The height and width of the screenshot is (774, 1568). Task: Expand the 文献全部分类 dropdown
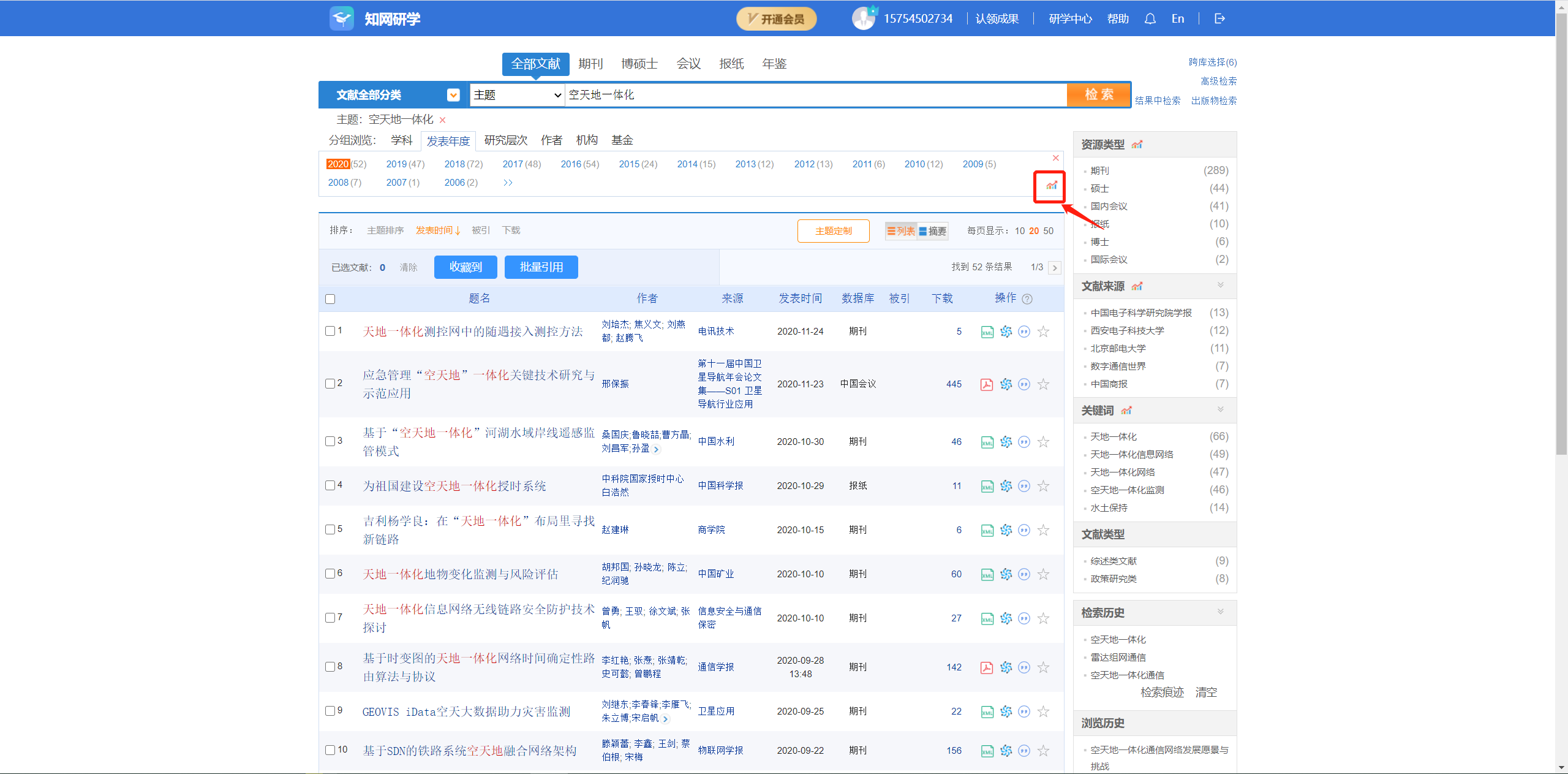(453, 95)
